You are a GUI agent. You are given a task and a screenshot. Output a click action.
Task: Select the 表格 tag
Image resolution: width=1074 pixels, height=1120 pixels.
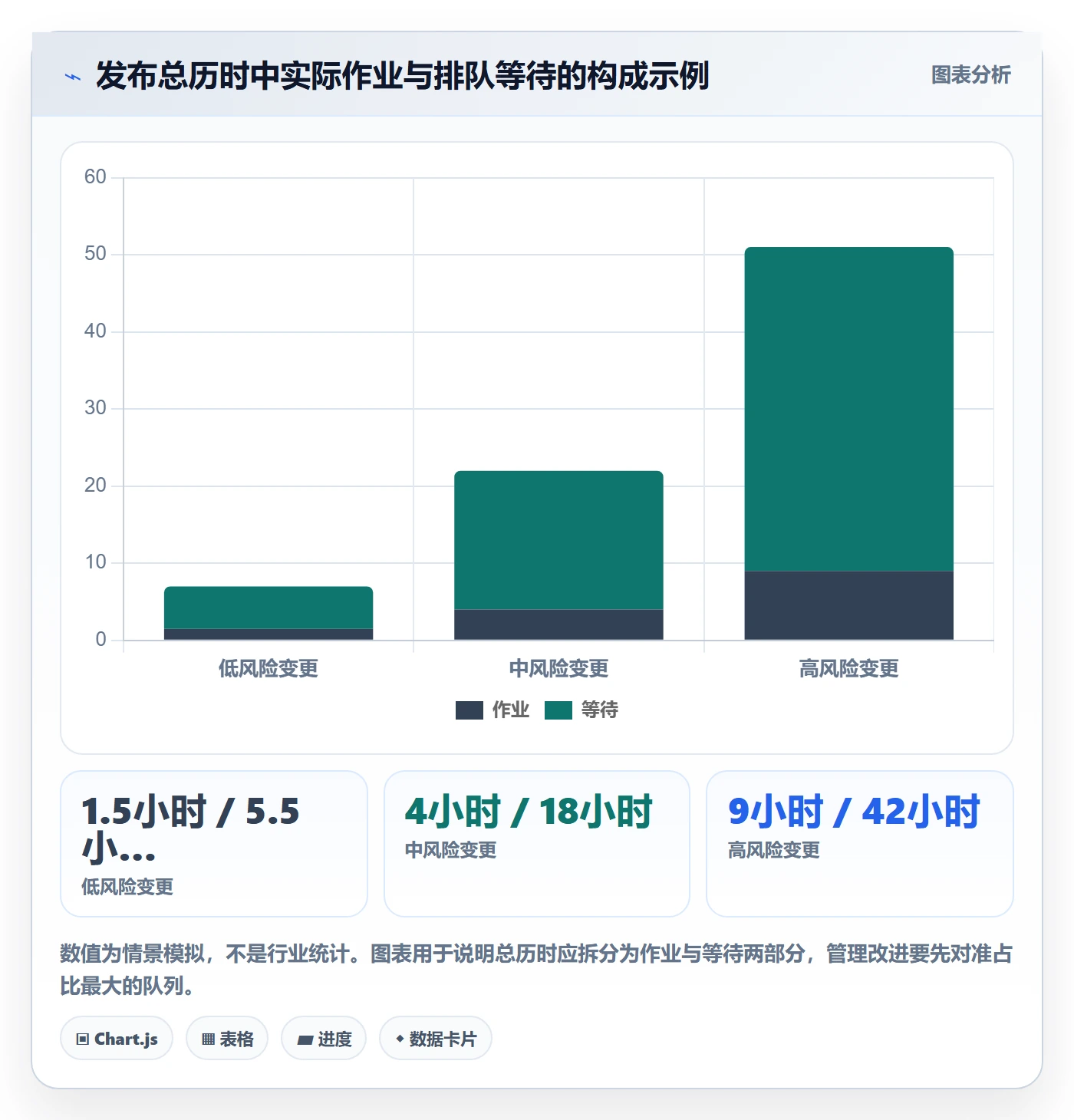tap(227, 1039)
